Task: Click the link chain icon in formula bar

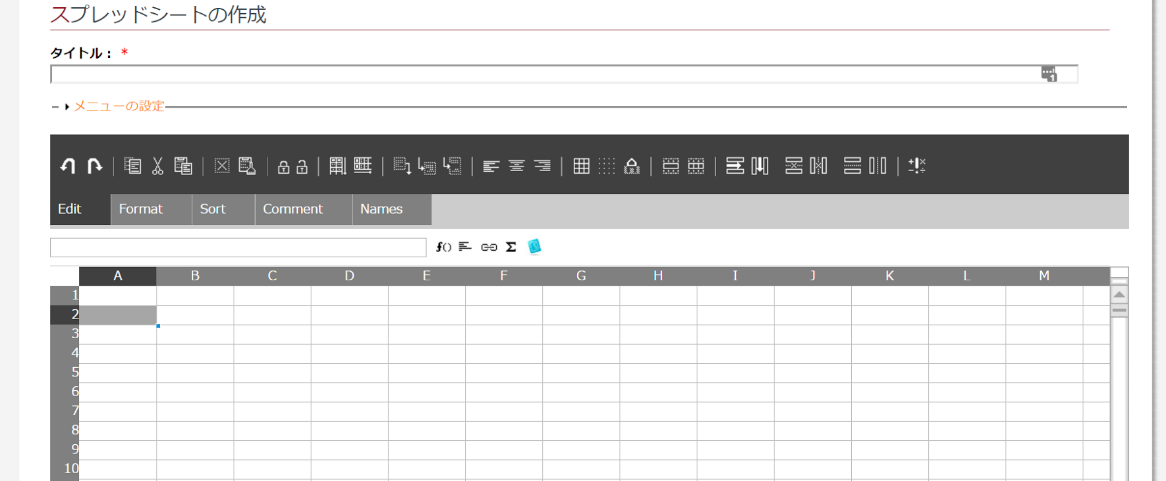Action: pos(488,247)
